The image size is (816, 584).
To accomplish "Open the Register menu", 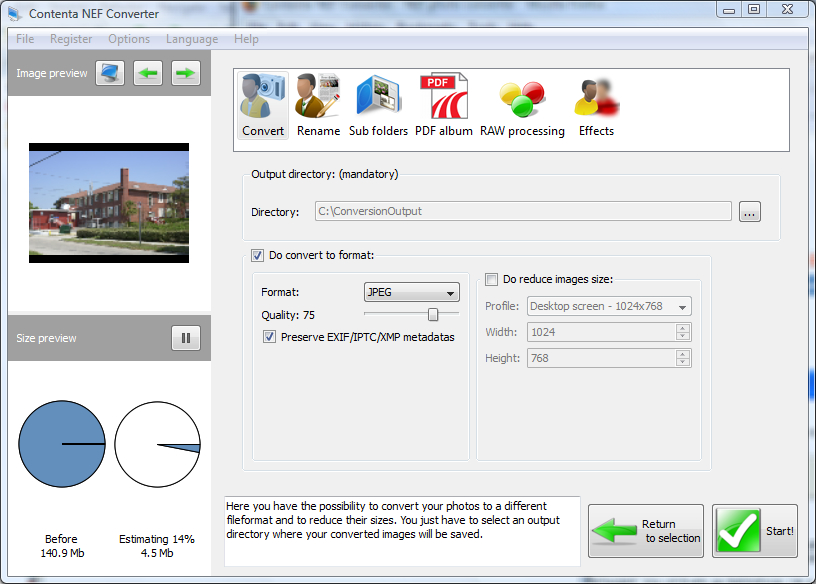I will click(71, 39).
